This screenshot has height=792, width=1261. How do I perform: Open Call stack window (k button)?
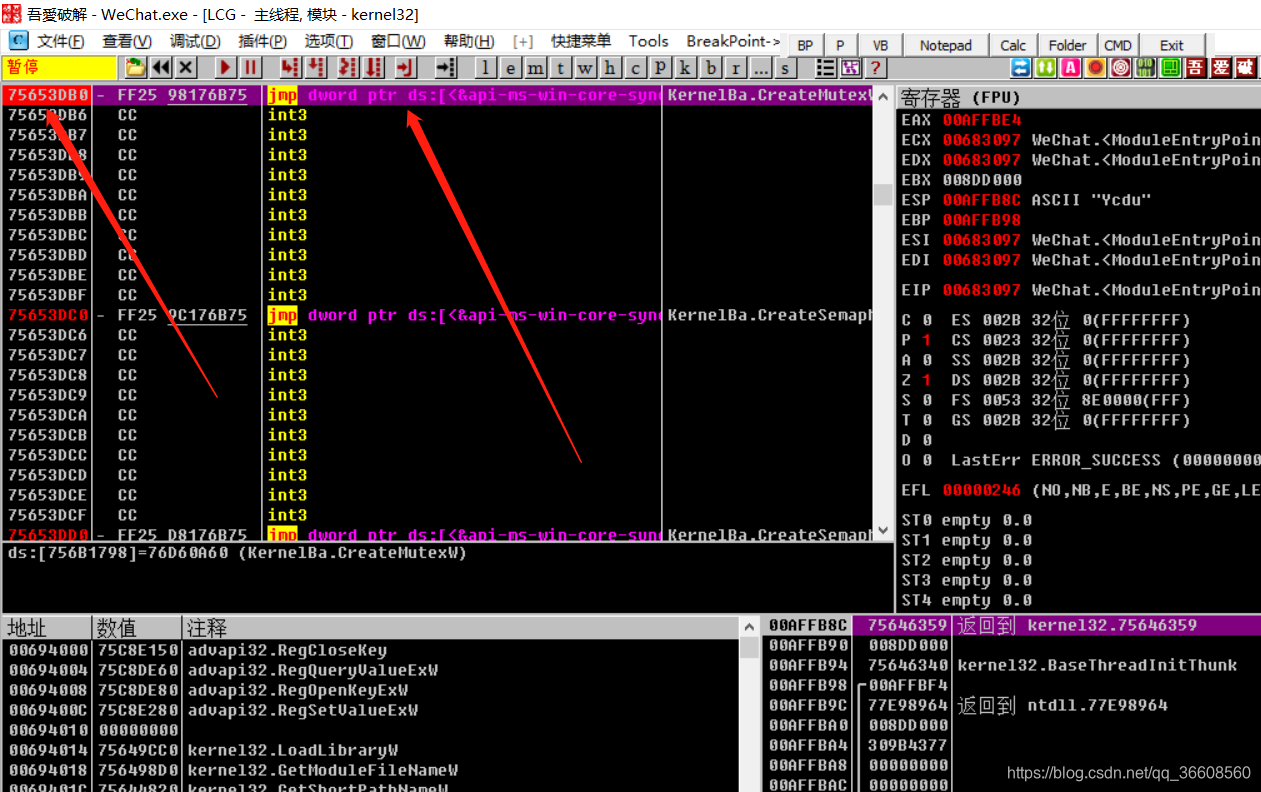pos(686,68)
